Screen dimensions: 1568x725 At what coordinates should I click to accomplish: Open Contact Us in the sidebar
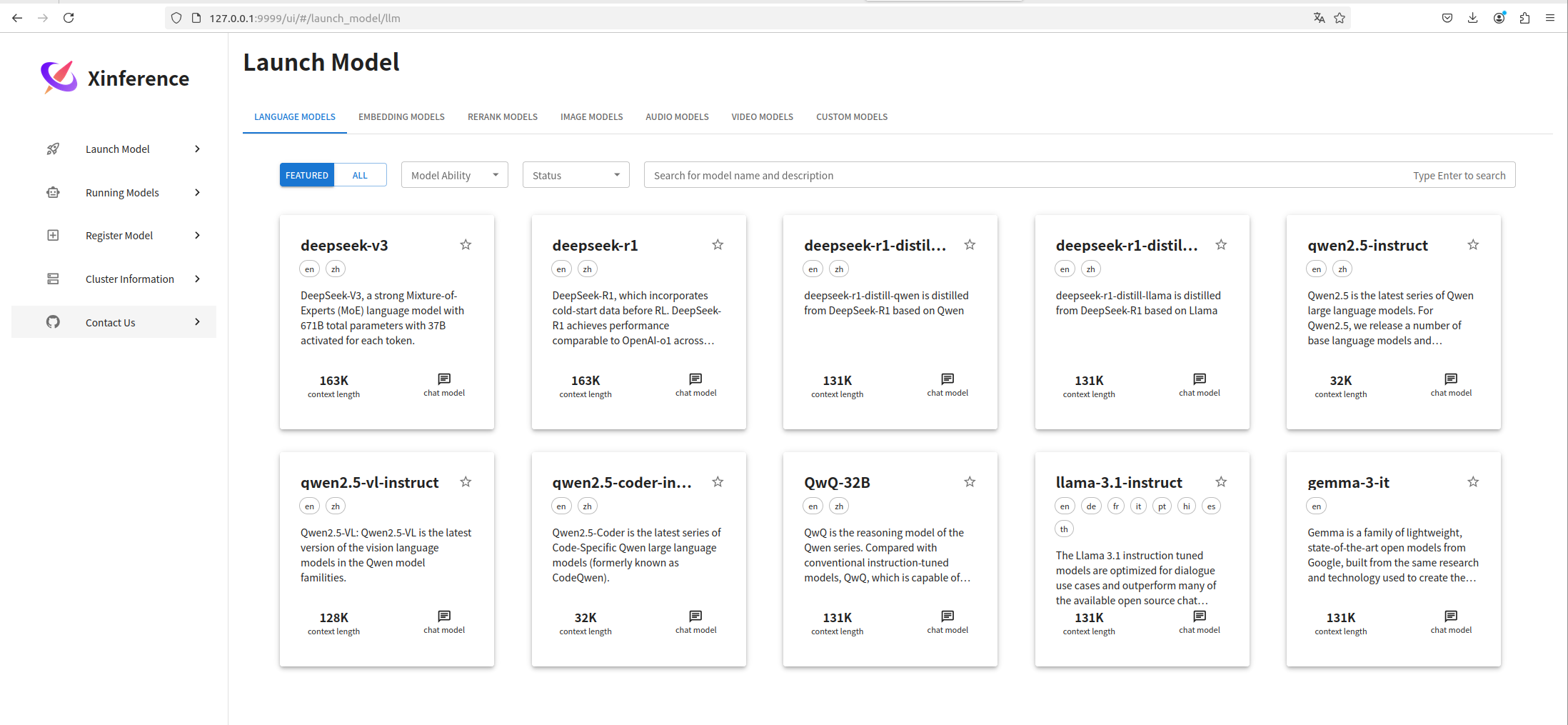coord(114,322)
